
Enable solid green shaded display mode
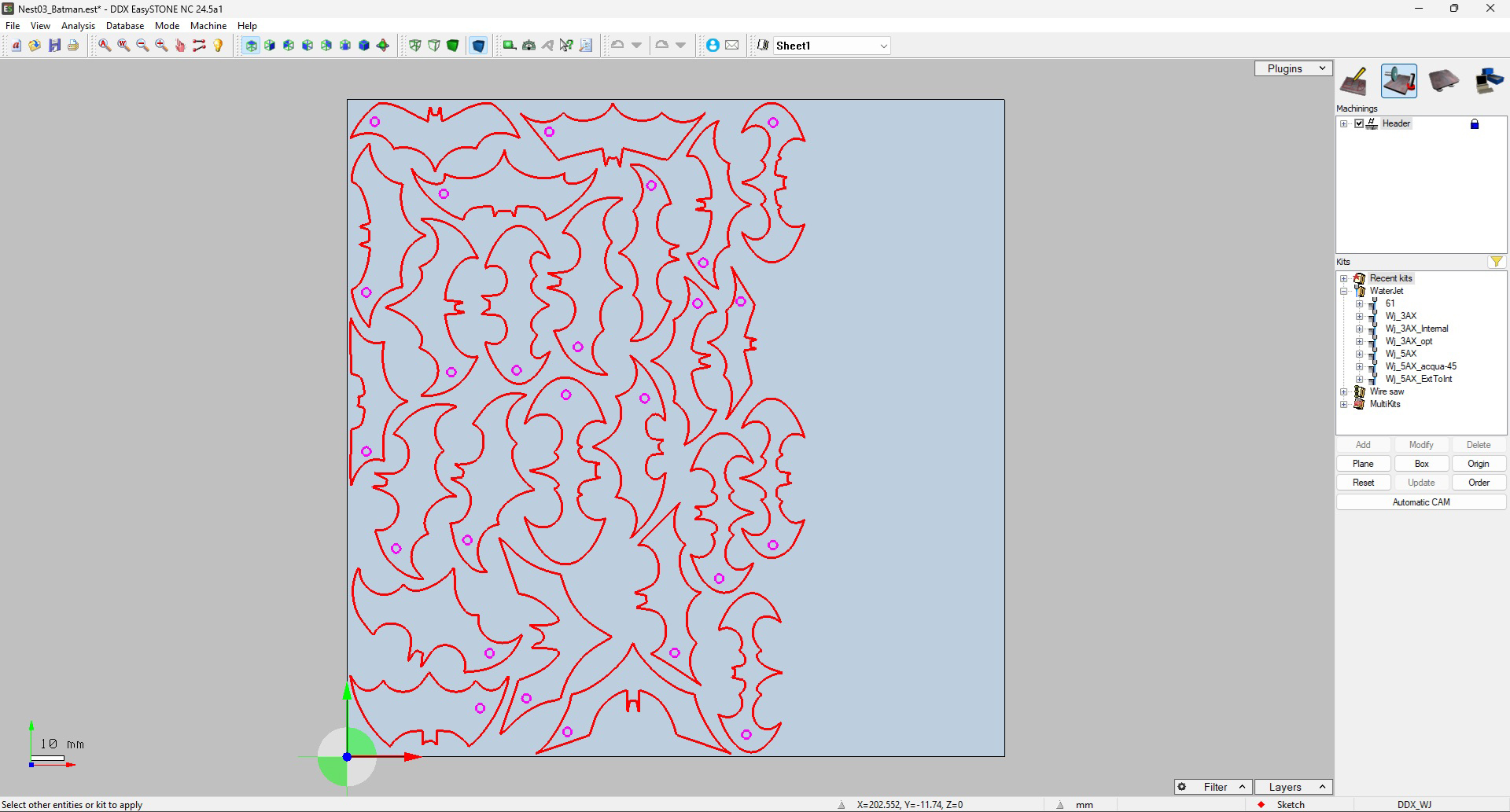453,46
